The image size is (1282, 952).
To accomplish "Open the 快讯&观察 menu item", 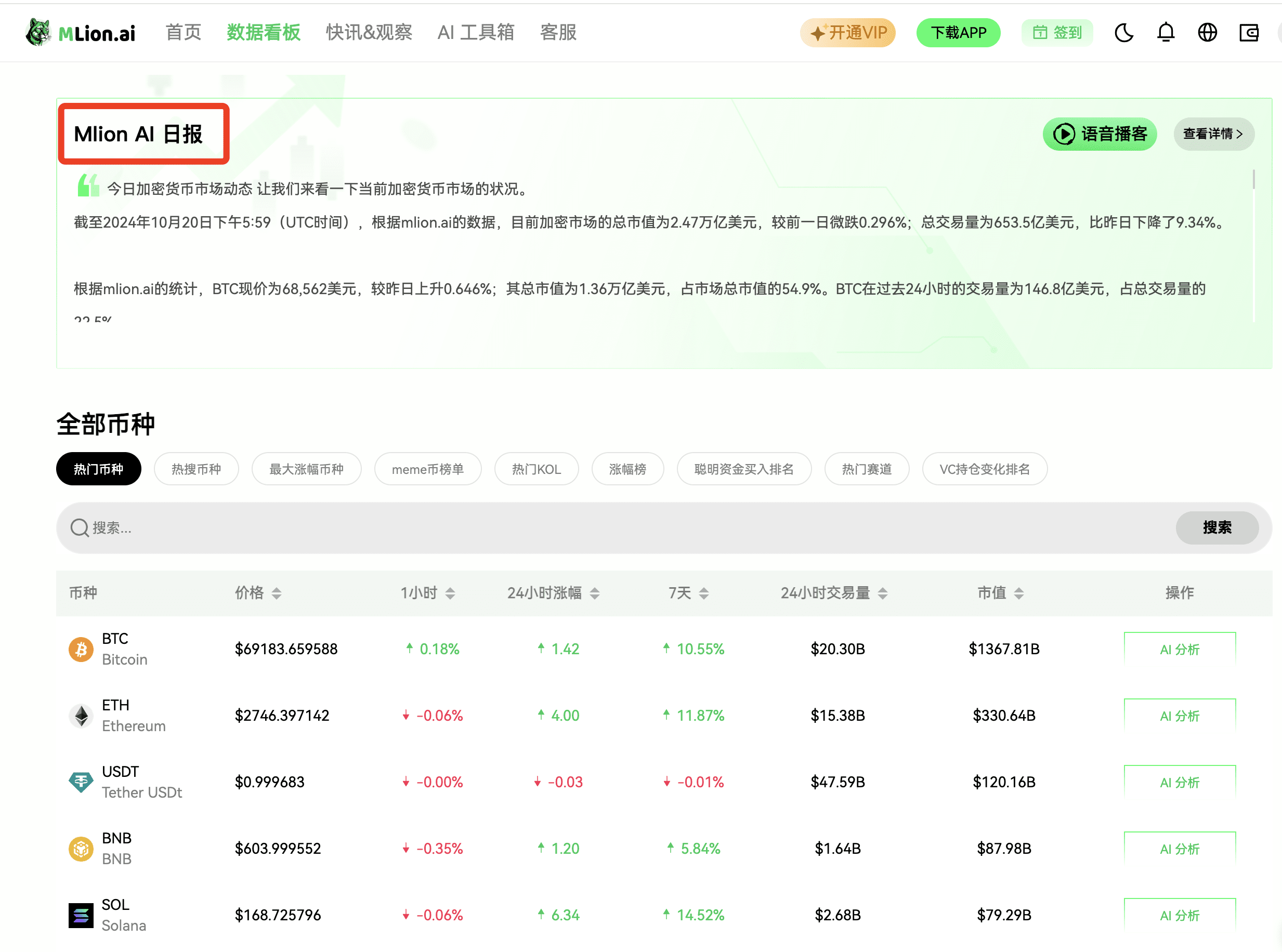I will coord(369,33).
